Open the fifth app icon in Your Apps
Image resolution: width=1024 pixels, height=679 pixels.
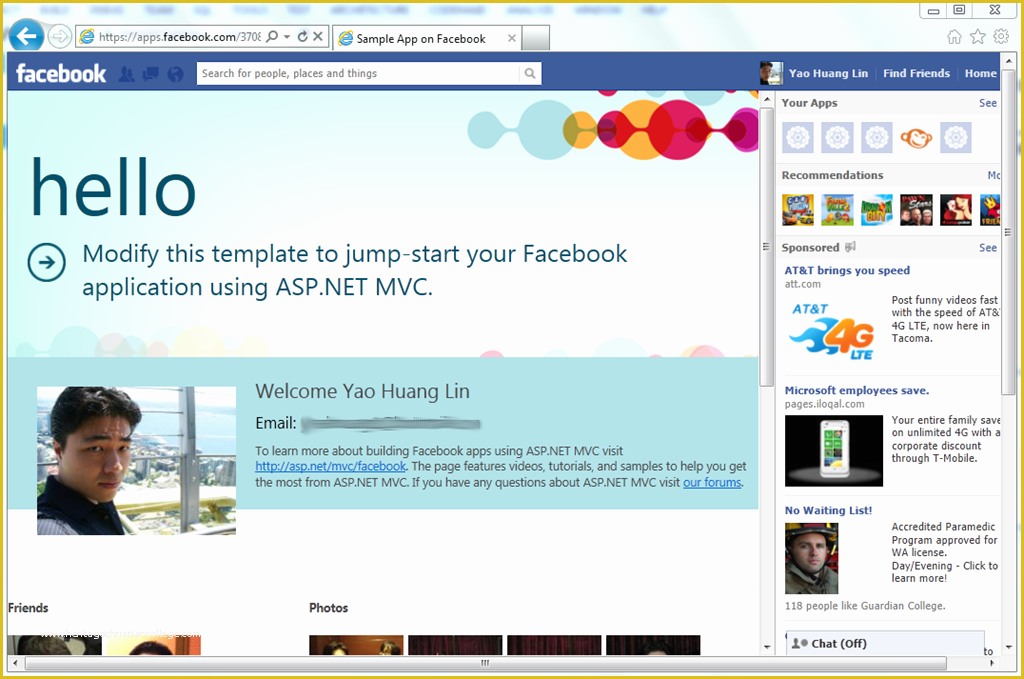tap(955, 138)
